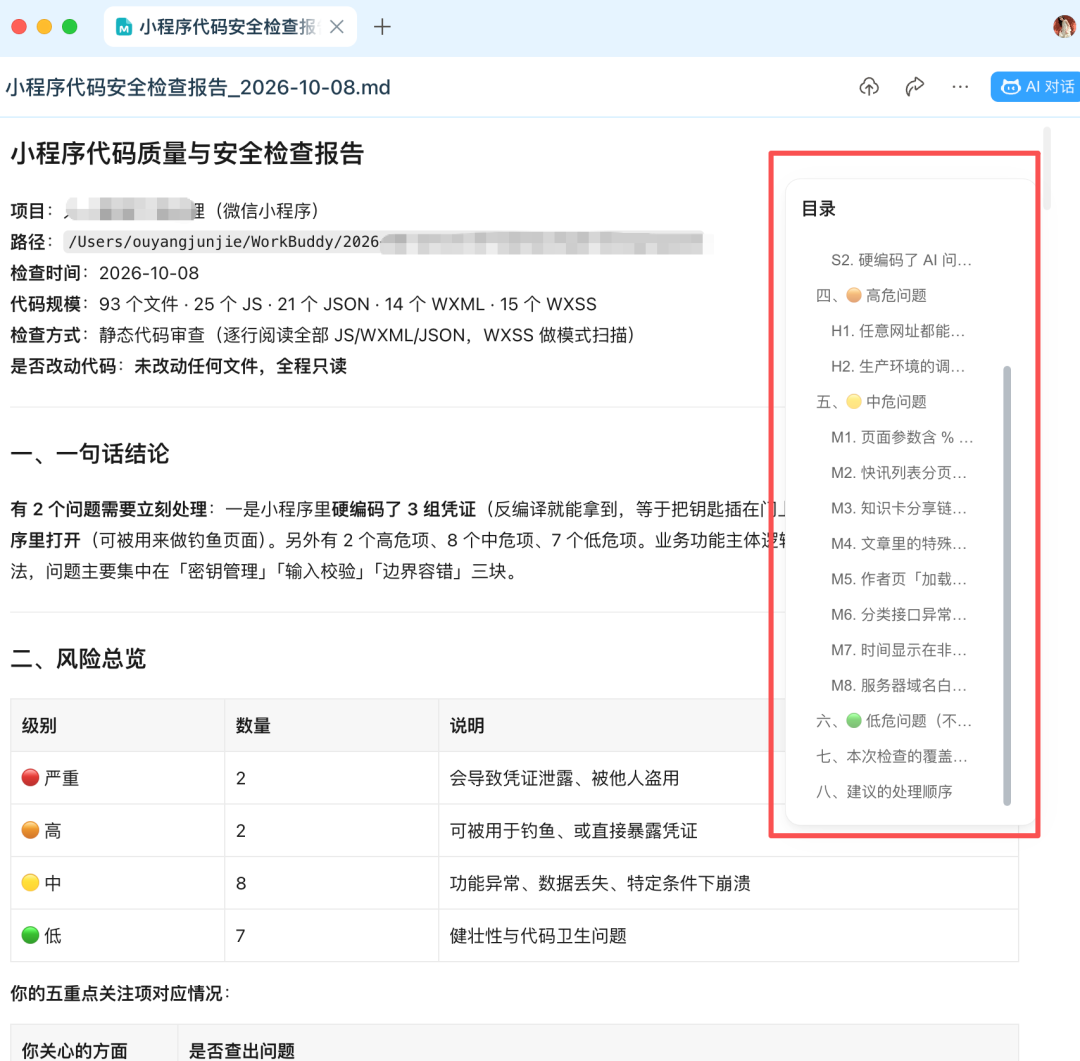This screenshot has height=1061, width=1080.
Task: Click 检查时间 2026-10-08 line
Action: point(105,274)
